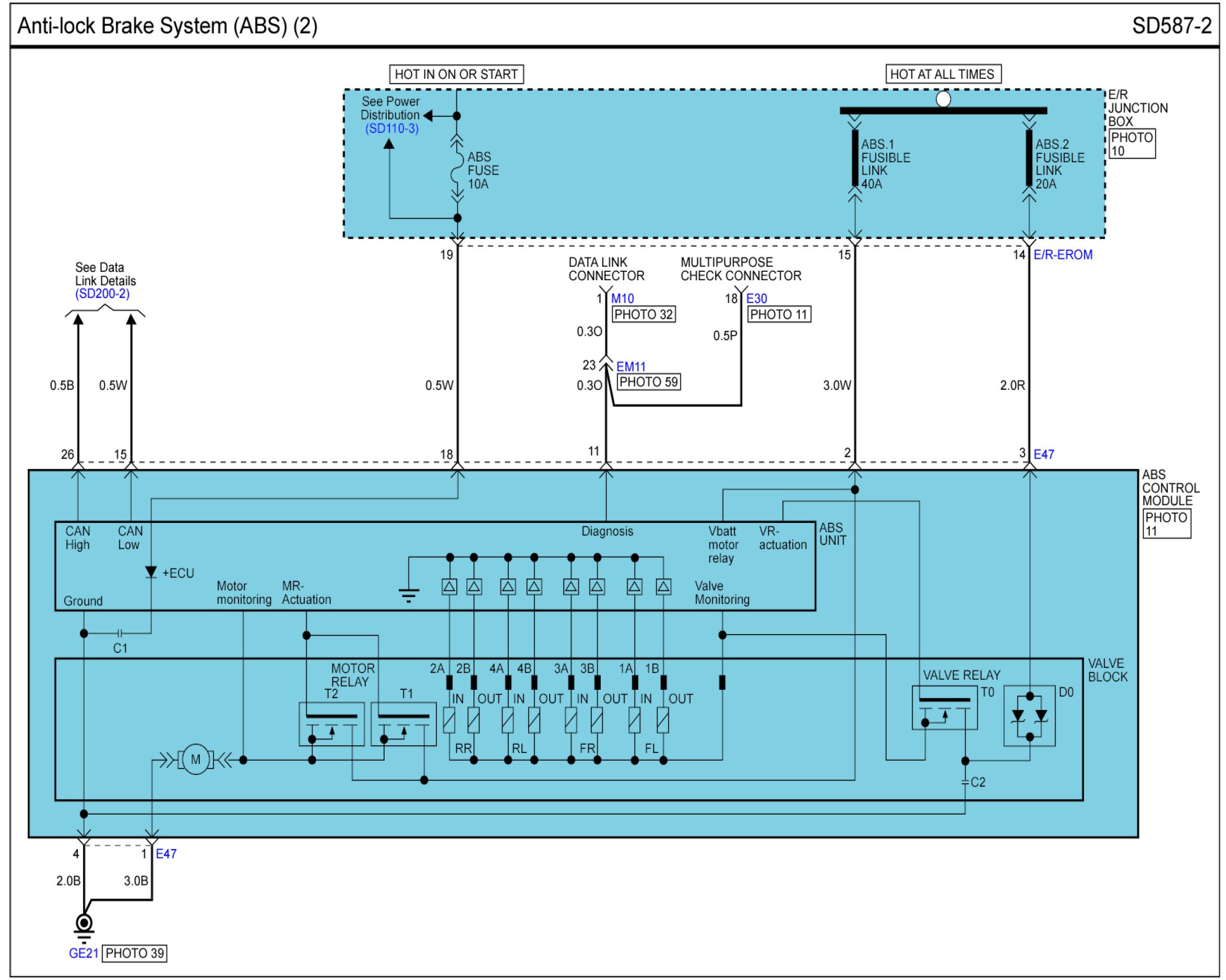This screenshot has height=980, width=1226.
Task: Open the PHOTO 32 box under M10
Action: point(643,314)
